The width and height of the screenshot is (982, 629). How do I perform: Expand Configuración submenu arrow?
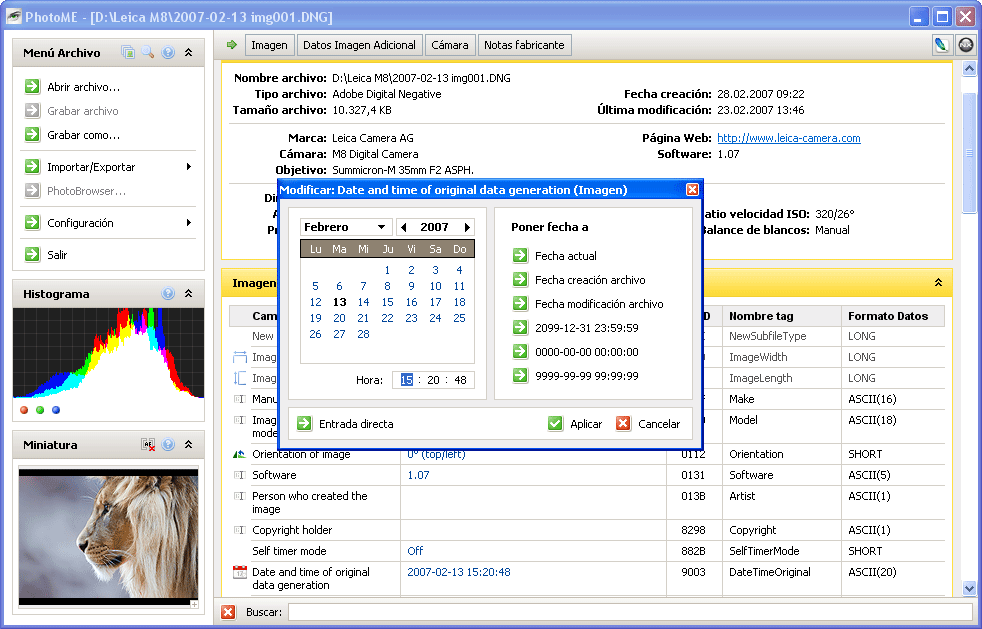[x=189, y=222]
